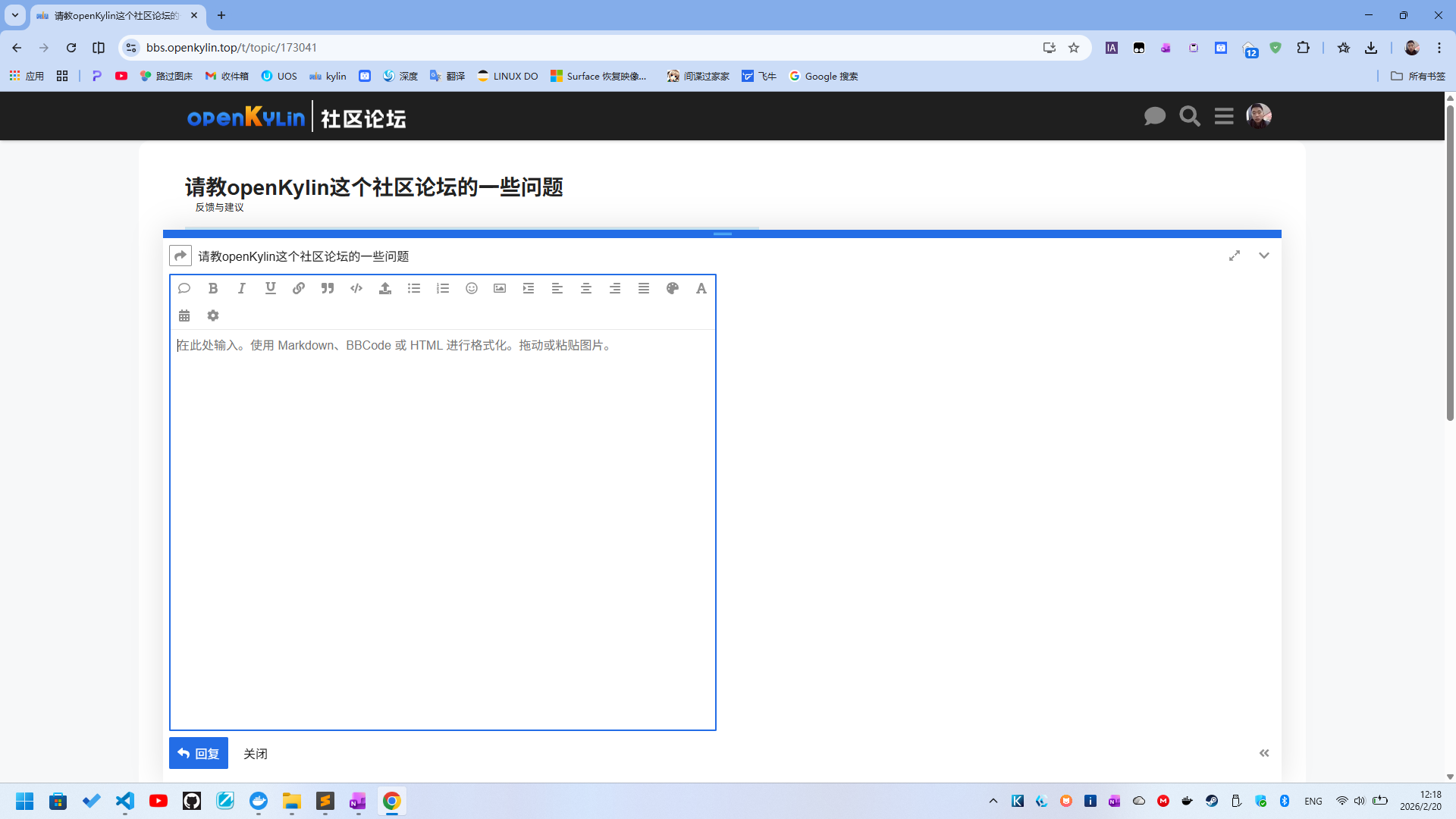The image size is (1456, 819).
Task: Expand the composer to full screen
Action: click(1235, 256)
